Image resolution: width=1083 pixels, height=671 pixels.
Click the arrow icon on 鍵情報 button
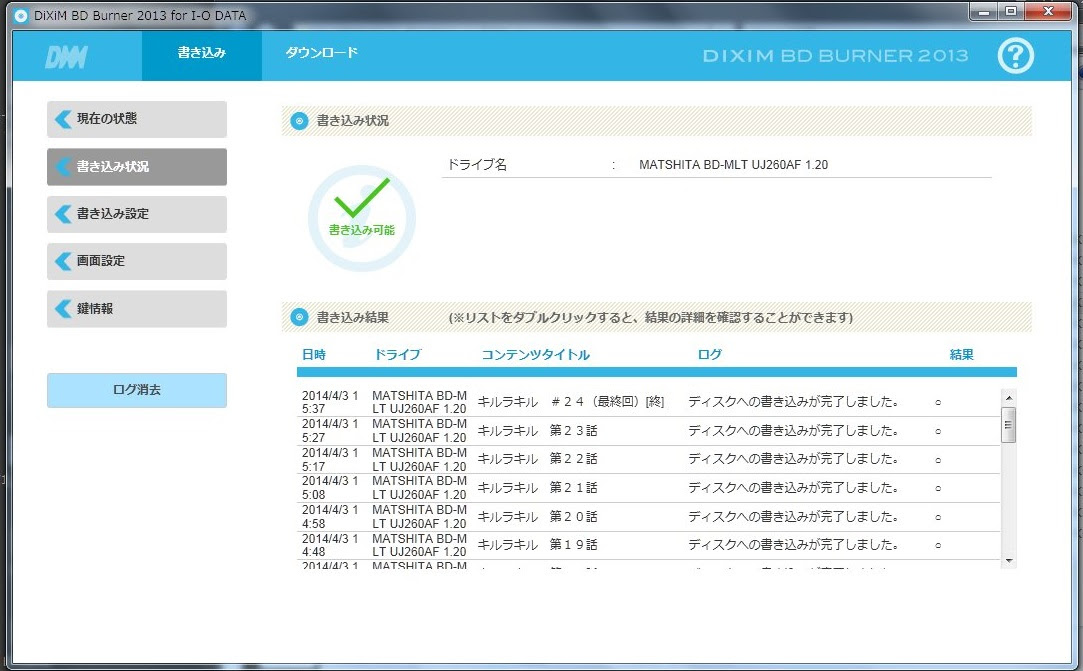tap(63, 309)
